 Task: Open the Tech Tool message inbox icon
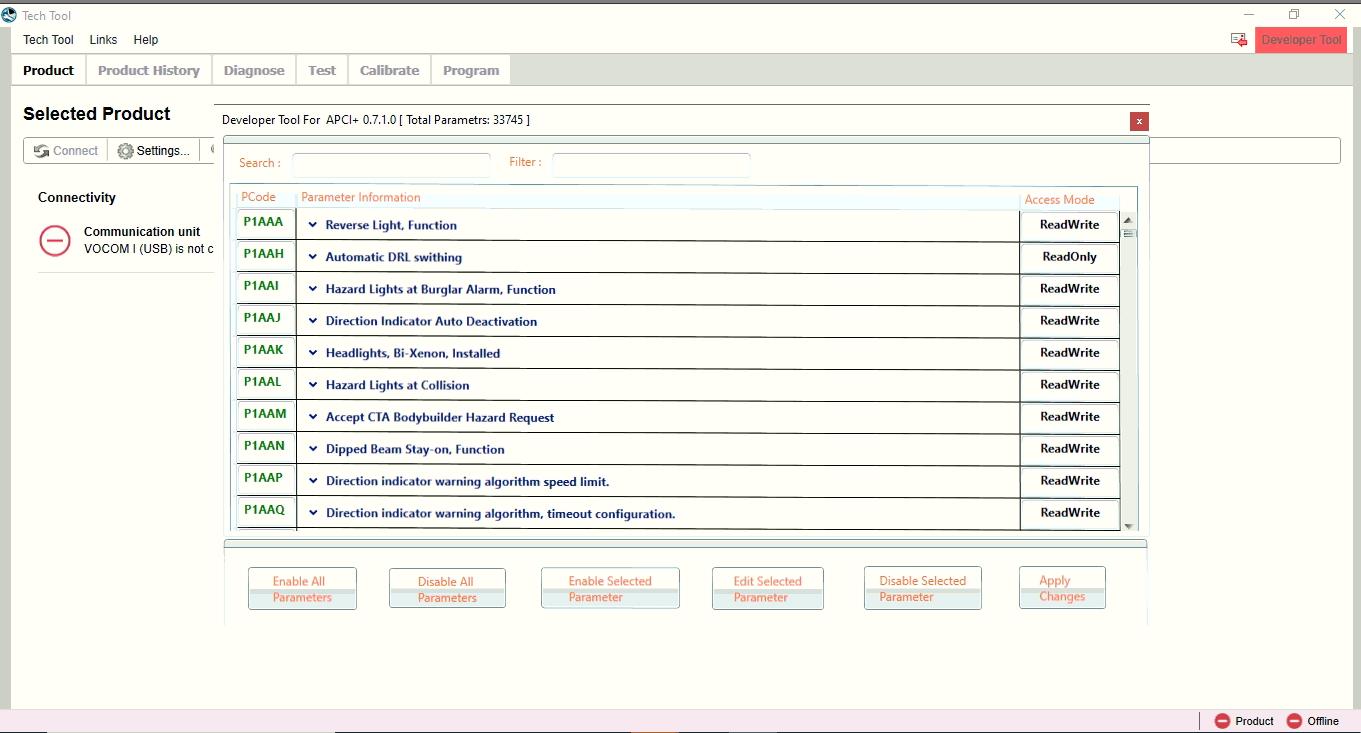coord(1238,39)
